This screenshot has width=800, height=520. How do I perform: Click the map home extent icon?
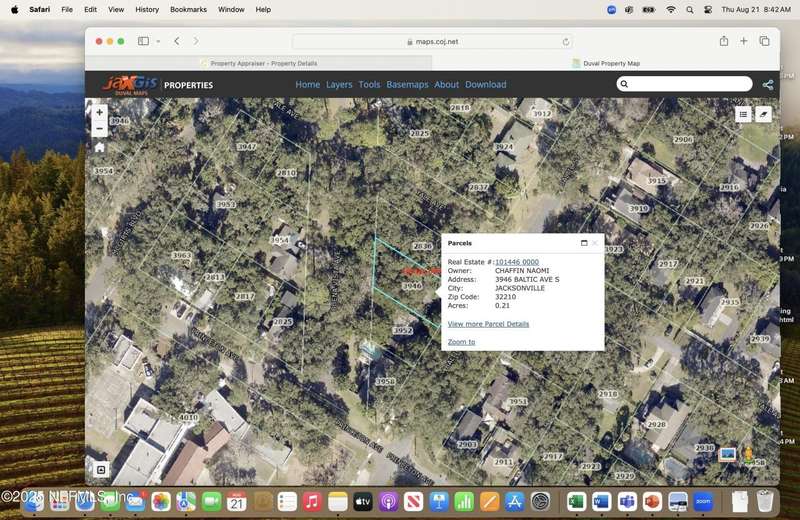[x=99, y=147]
